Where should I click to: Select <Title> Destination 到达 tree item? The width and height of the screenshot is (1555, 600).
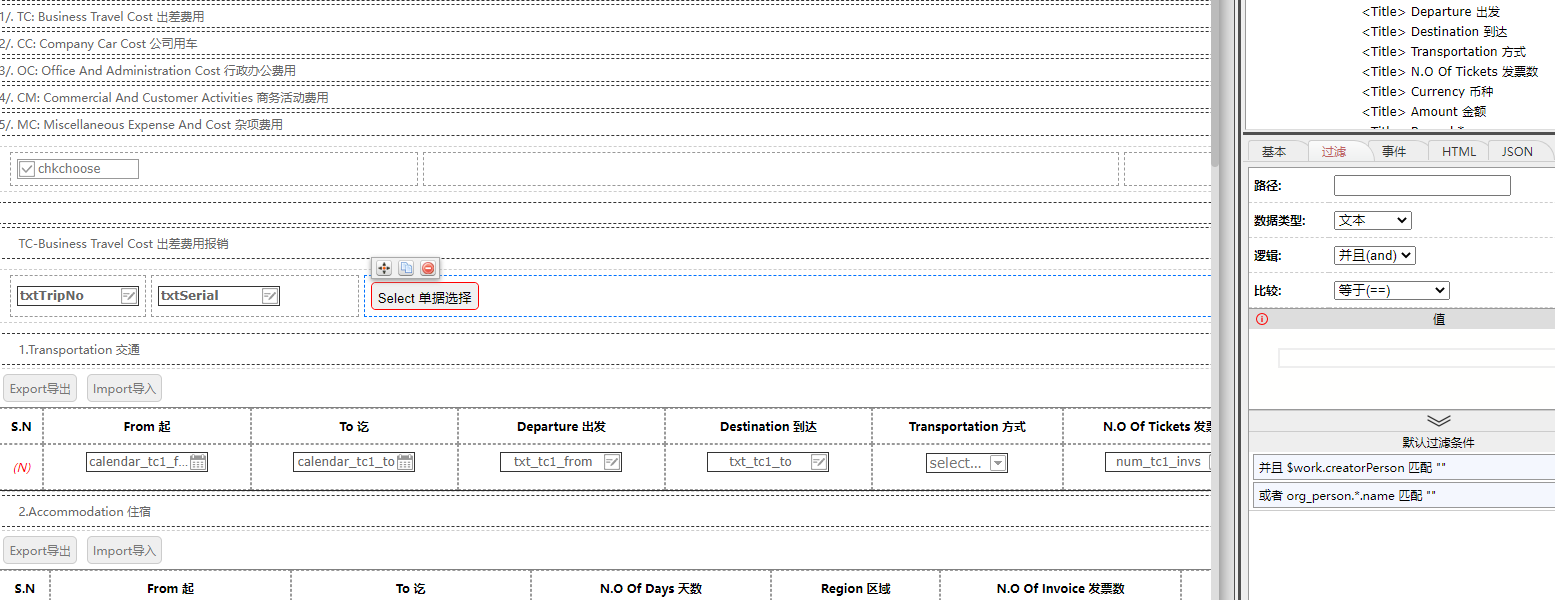pos(1434,32)
